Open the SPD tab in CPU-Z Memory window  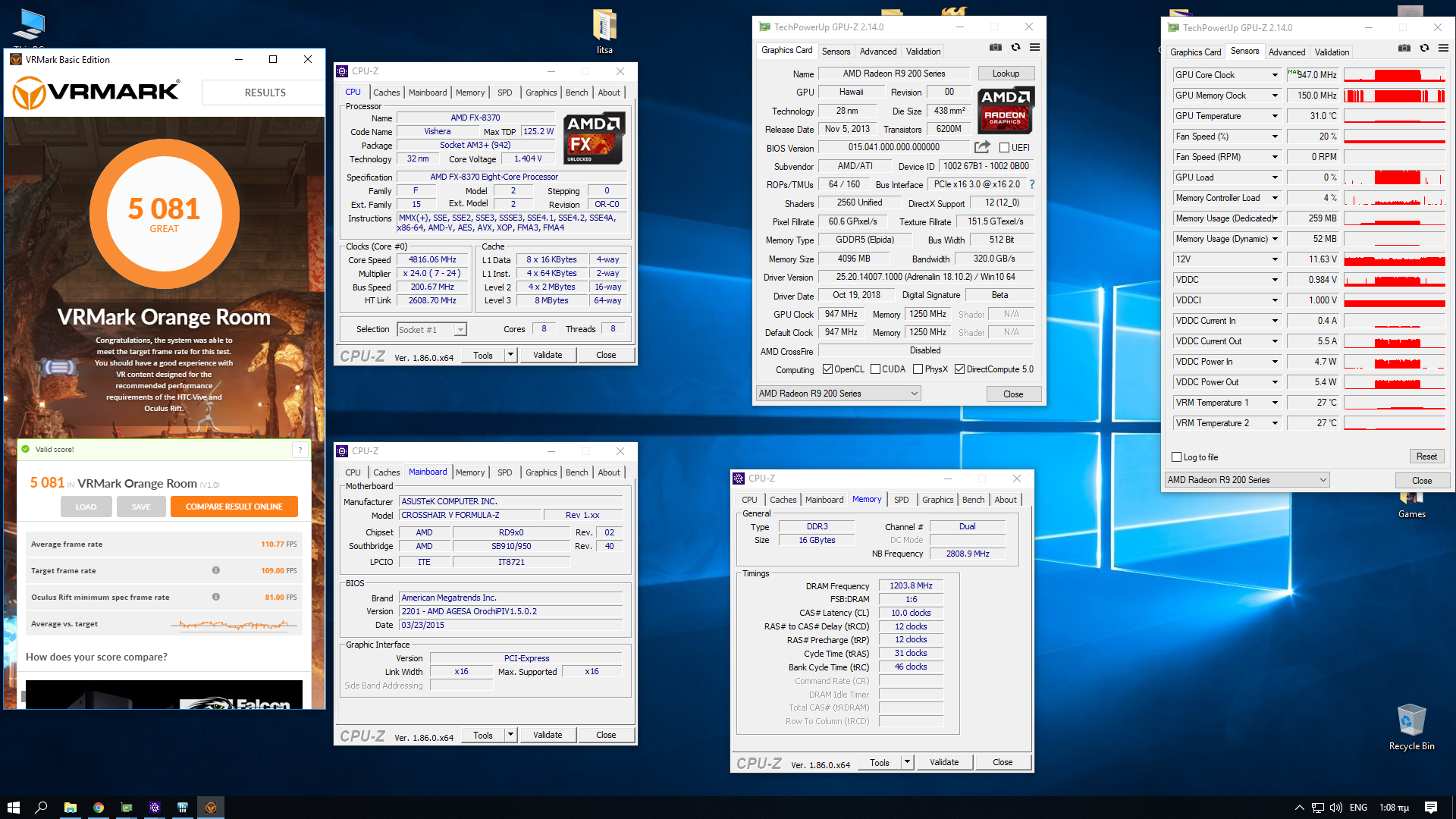pyautogui.click(x=901, y=500)
